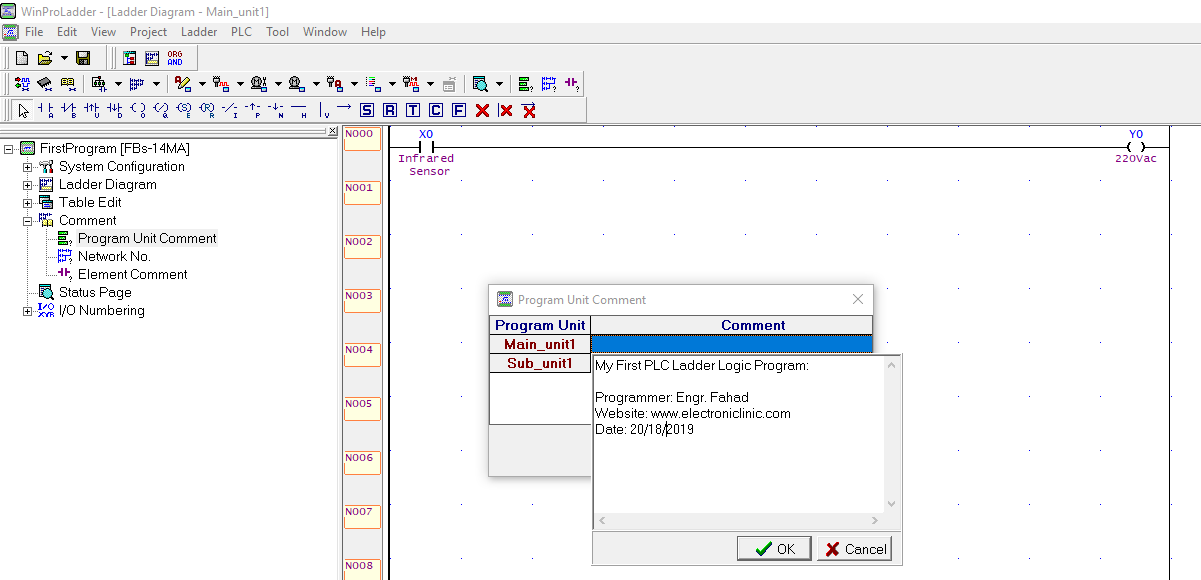Insert Set coil S element
Viewport: 1201px width, 580px height.
point(184,110)
